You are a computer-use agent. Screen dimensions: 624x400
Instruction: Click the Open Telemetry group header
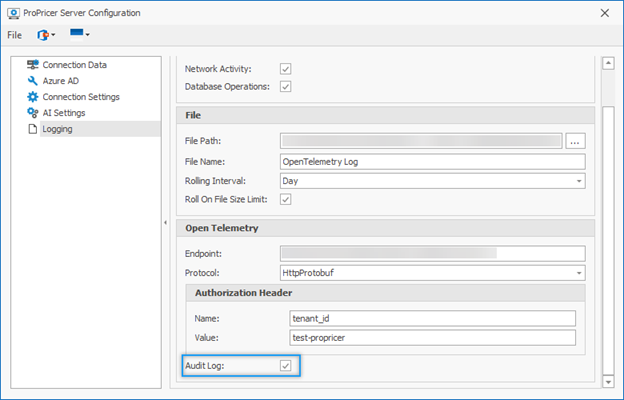pyautogui.click(x=385, y=228)
